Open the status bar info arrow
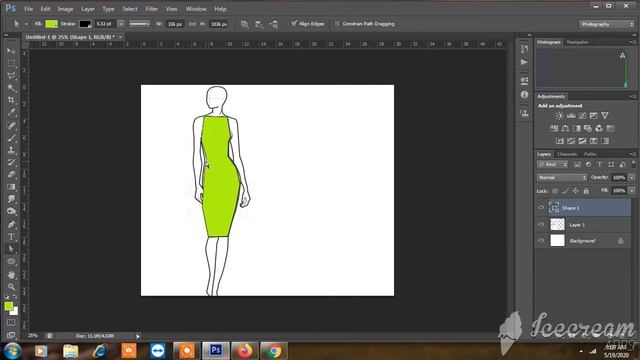 [x=138, y=336]
